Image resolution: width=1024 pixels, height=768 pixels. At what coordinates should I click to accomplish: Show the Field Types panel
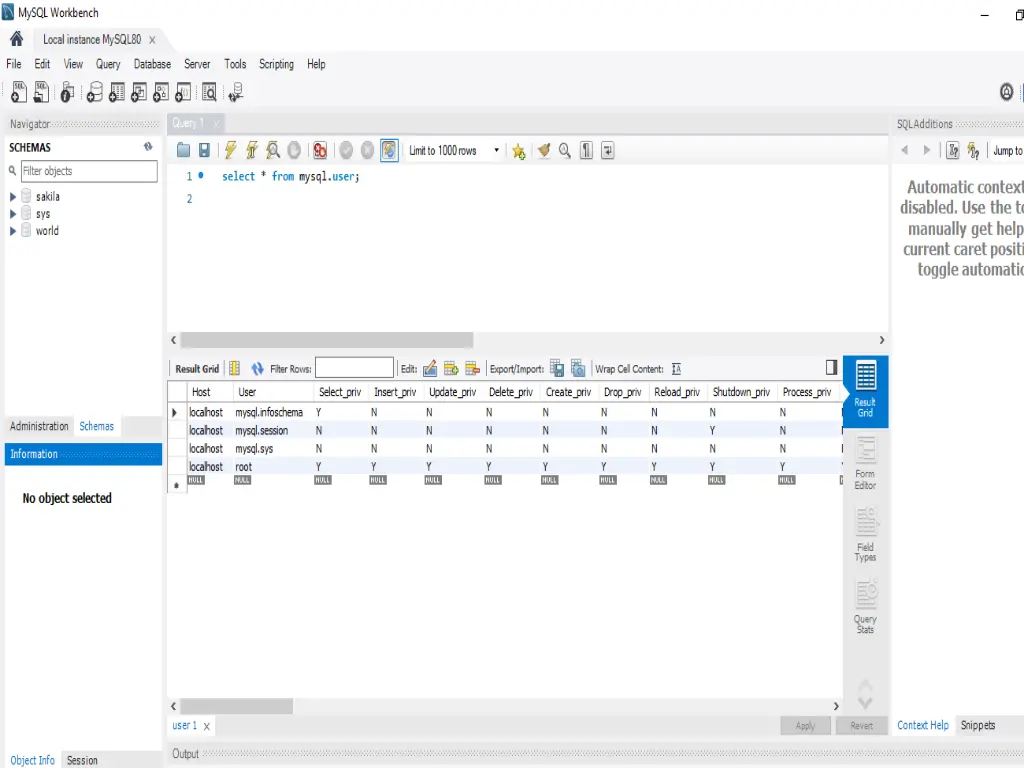point(865,534)
